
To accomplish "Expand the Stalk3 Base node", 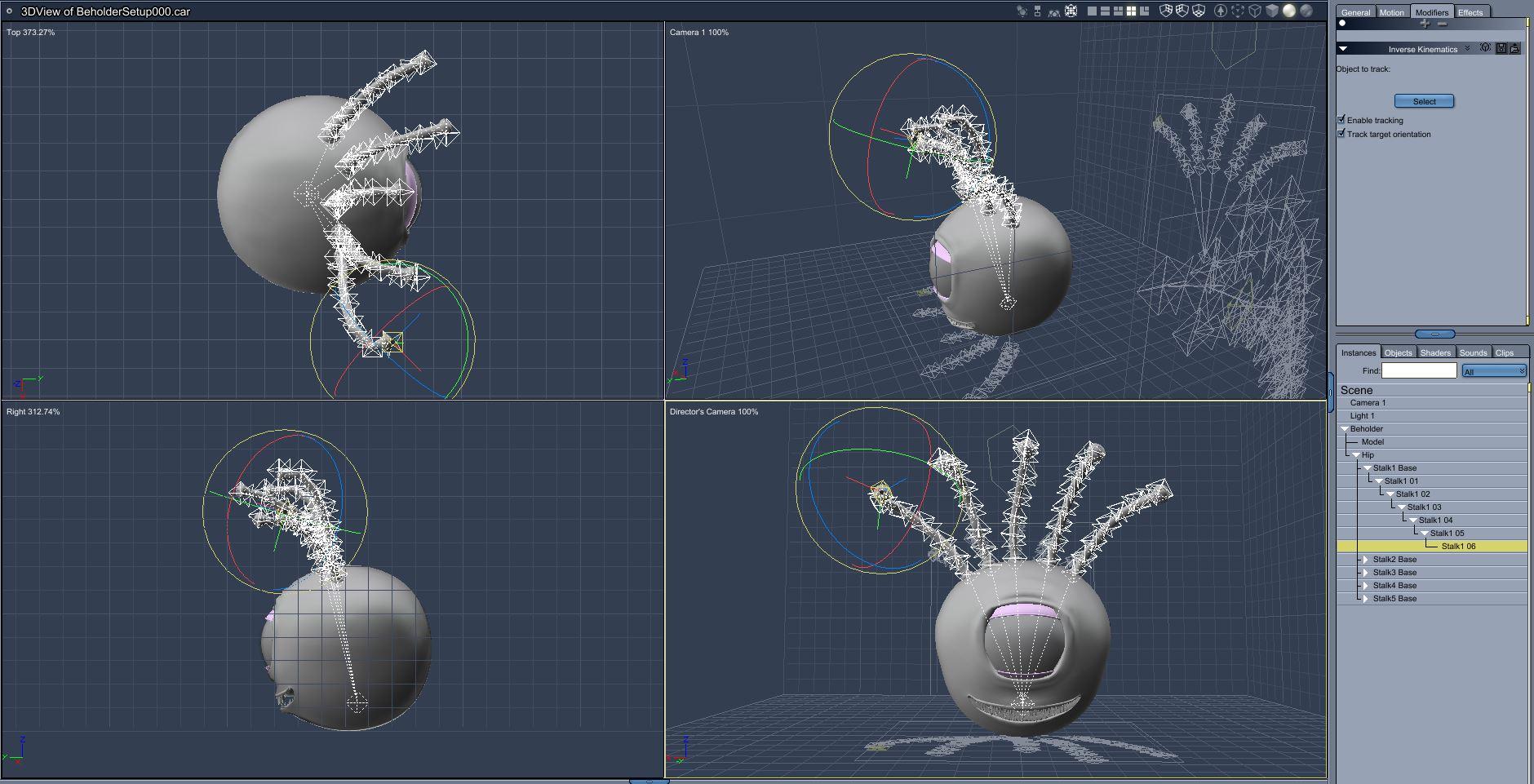I will [1366, 573].
